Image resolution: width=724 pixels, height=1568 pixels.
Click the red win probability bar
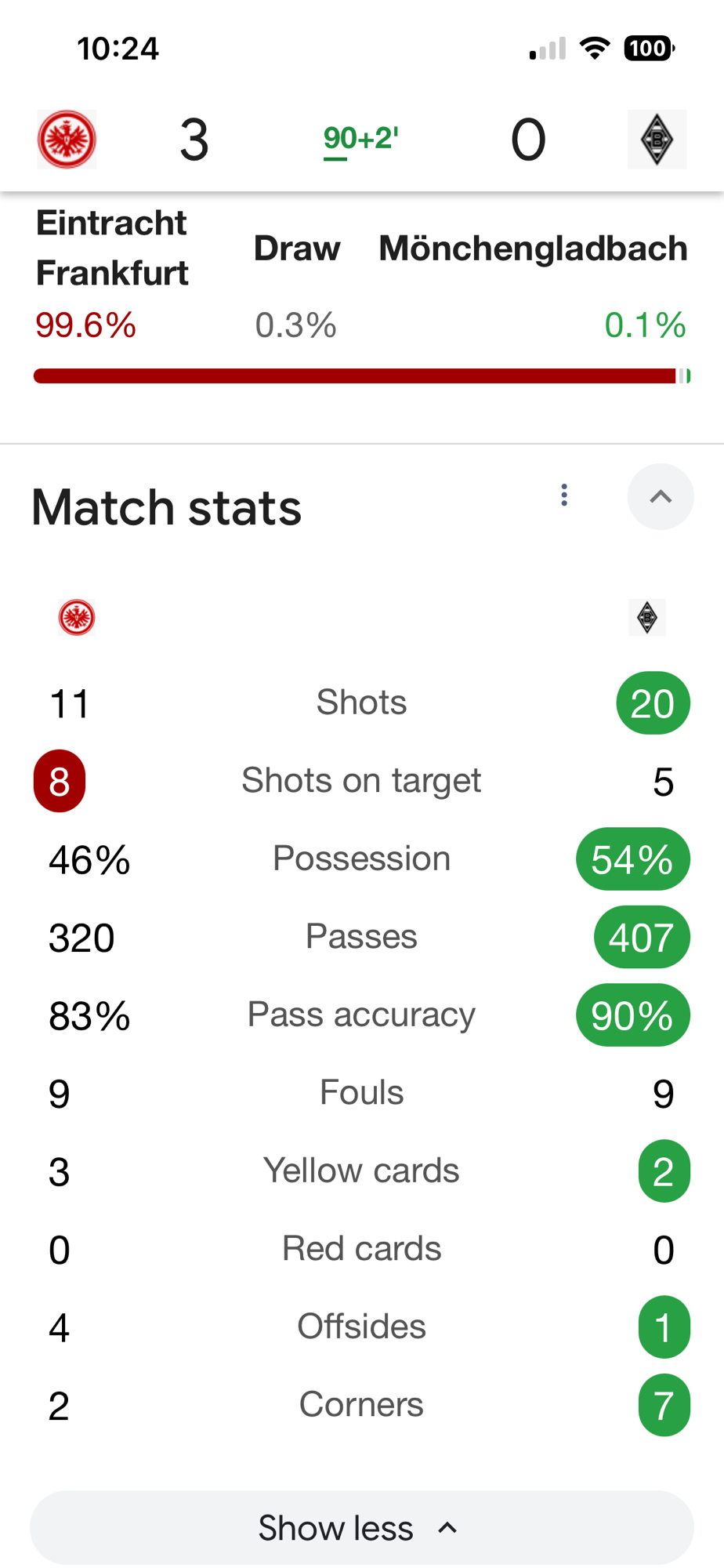pyautogui.click(x=354, y=376)
